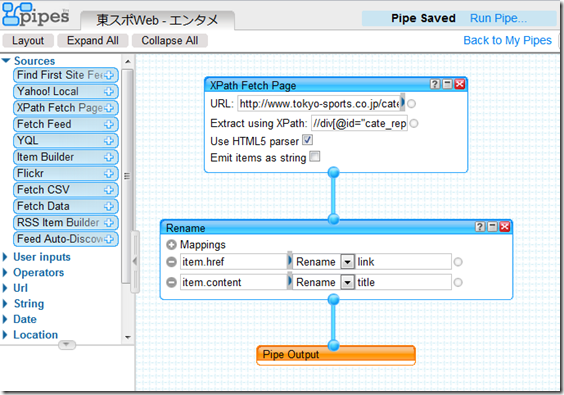This screenshot has width=564, height=395.
Task: Click the link rename value field
Action: click(x=403, y=262)
